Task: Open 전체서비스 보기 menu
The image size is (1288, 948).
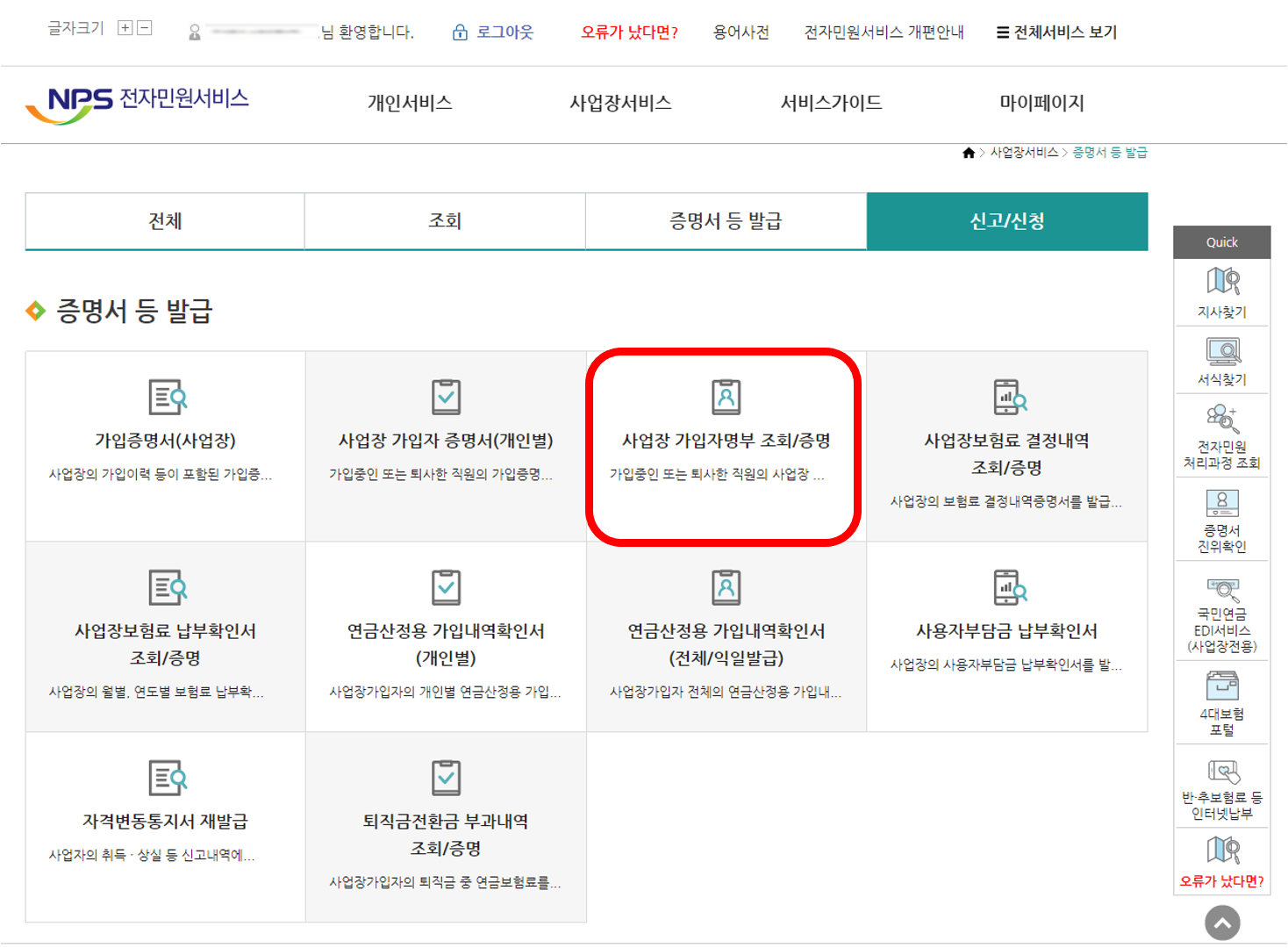Action: click(1055, 32)
